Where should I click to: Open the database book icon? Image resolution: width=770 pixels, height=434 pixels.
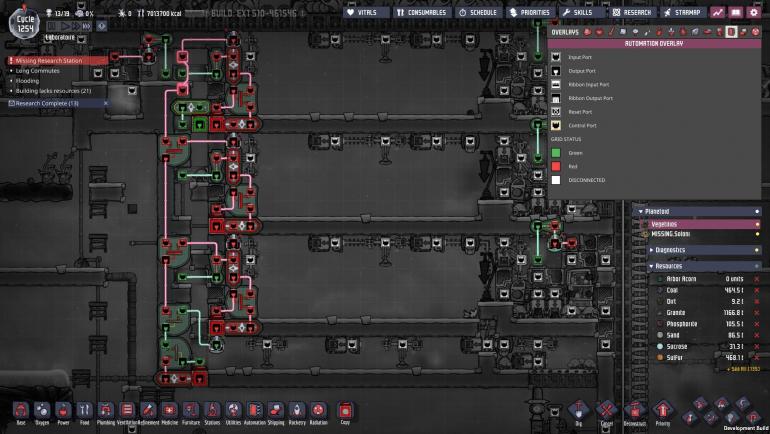point(735,13)
